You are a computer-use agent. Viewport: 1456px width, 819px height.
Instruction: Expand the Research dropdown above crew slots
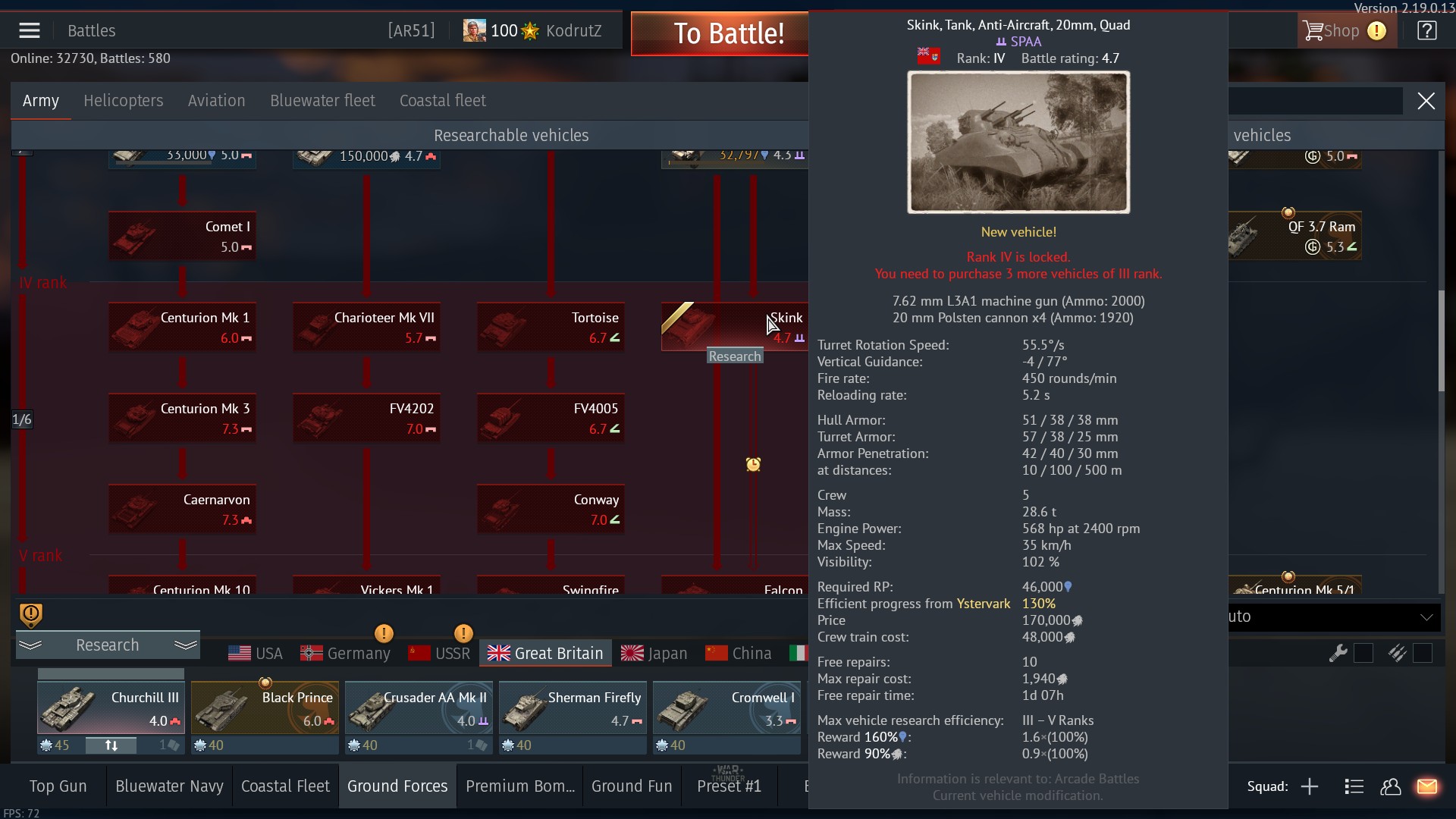[108, 645]
